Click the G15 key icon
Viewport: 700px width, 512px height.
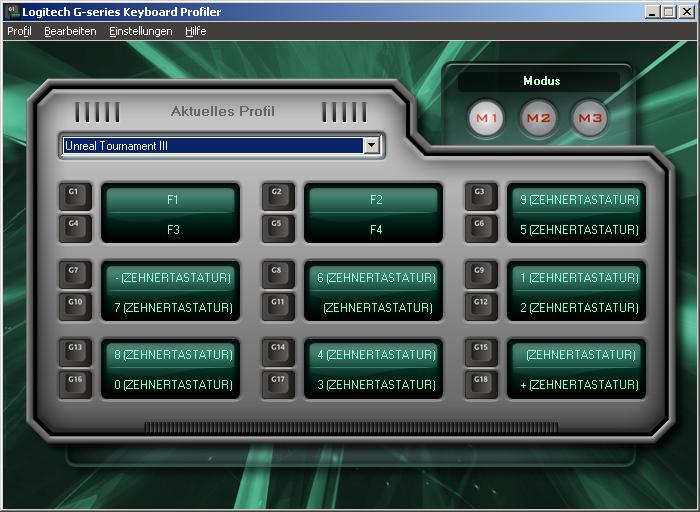coord(481,352)
